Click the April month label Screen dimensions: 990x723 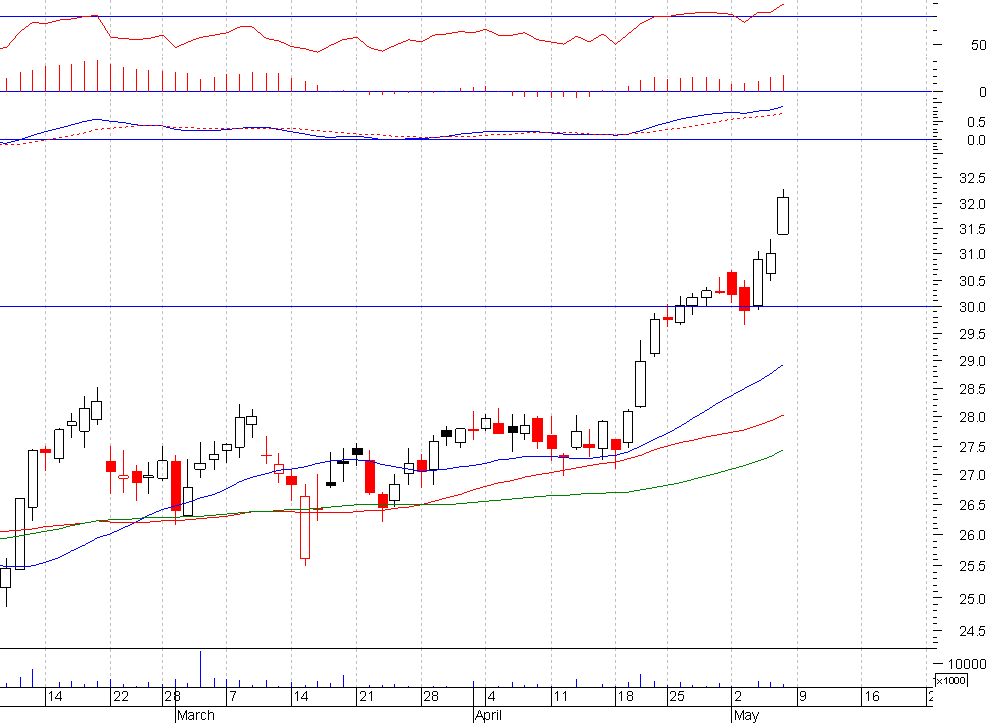tap(489, 715)
